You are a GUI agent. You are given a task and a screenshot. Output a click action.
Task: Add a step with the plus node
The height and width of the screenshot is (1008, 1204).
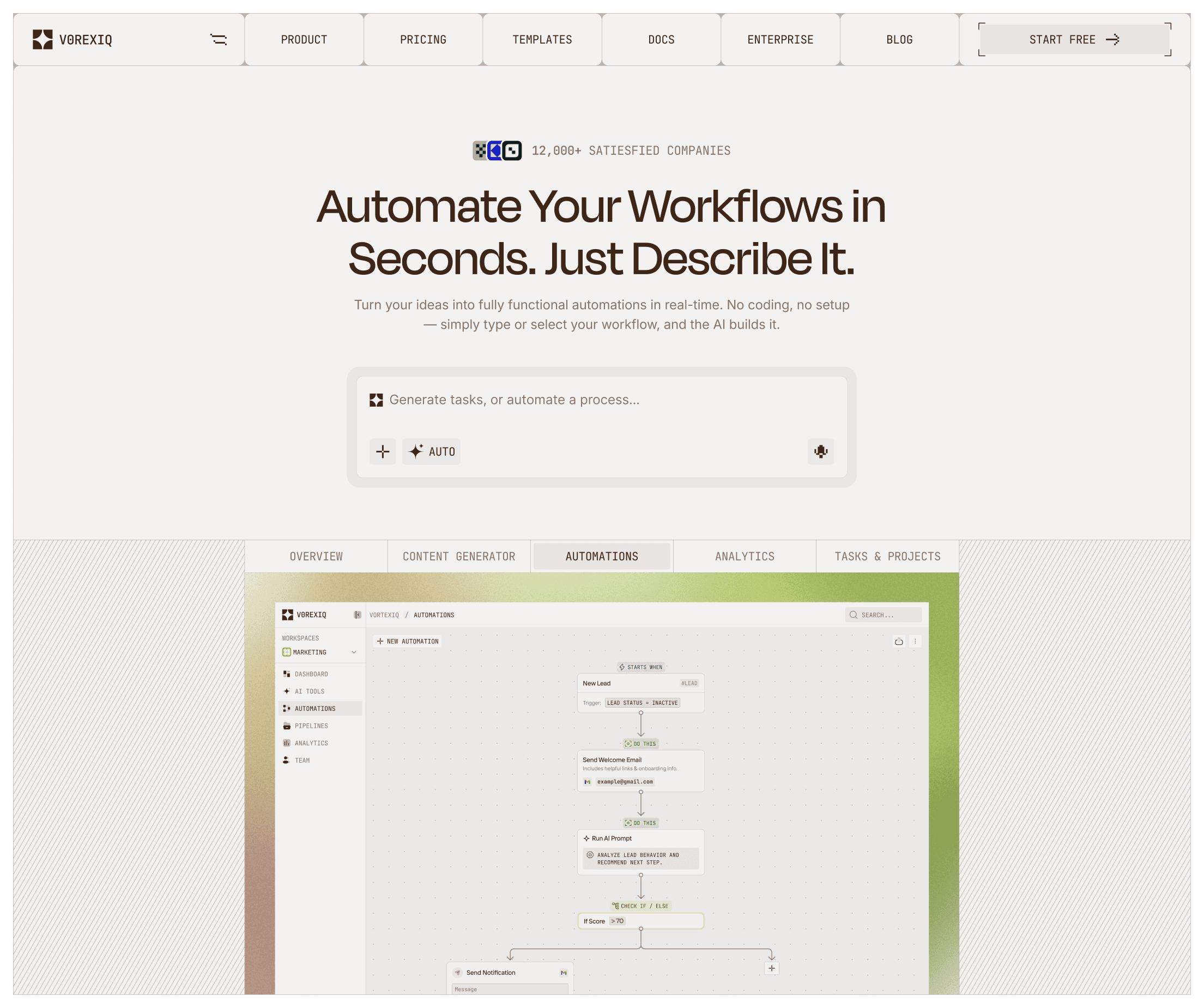(772, 968)
